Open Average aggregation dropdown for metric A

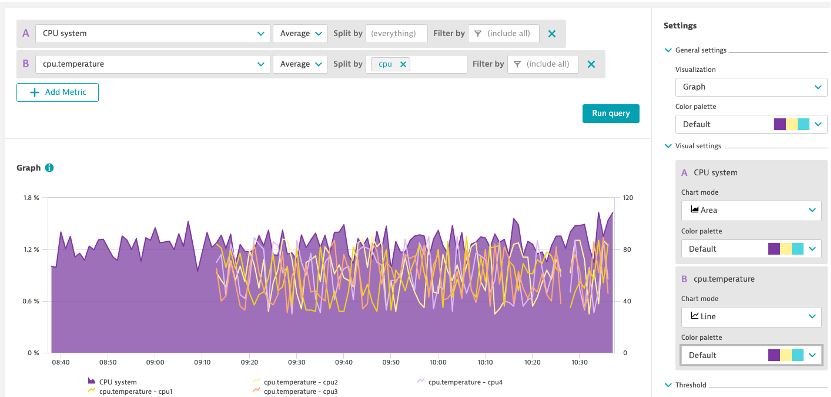pyautogui.click(x=300, y=33)
